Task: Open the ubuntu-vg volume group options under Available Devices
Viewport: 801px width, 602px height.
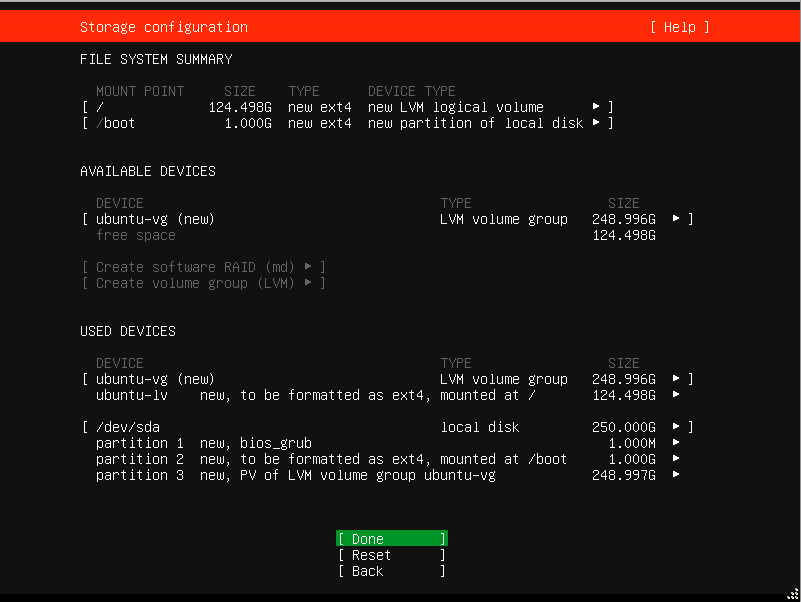Action: pyautogui.click(x=674, y=218)
